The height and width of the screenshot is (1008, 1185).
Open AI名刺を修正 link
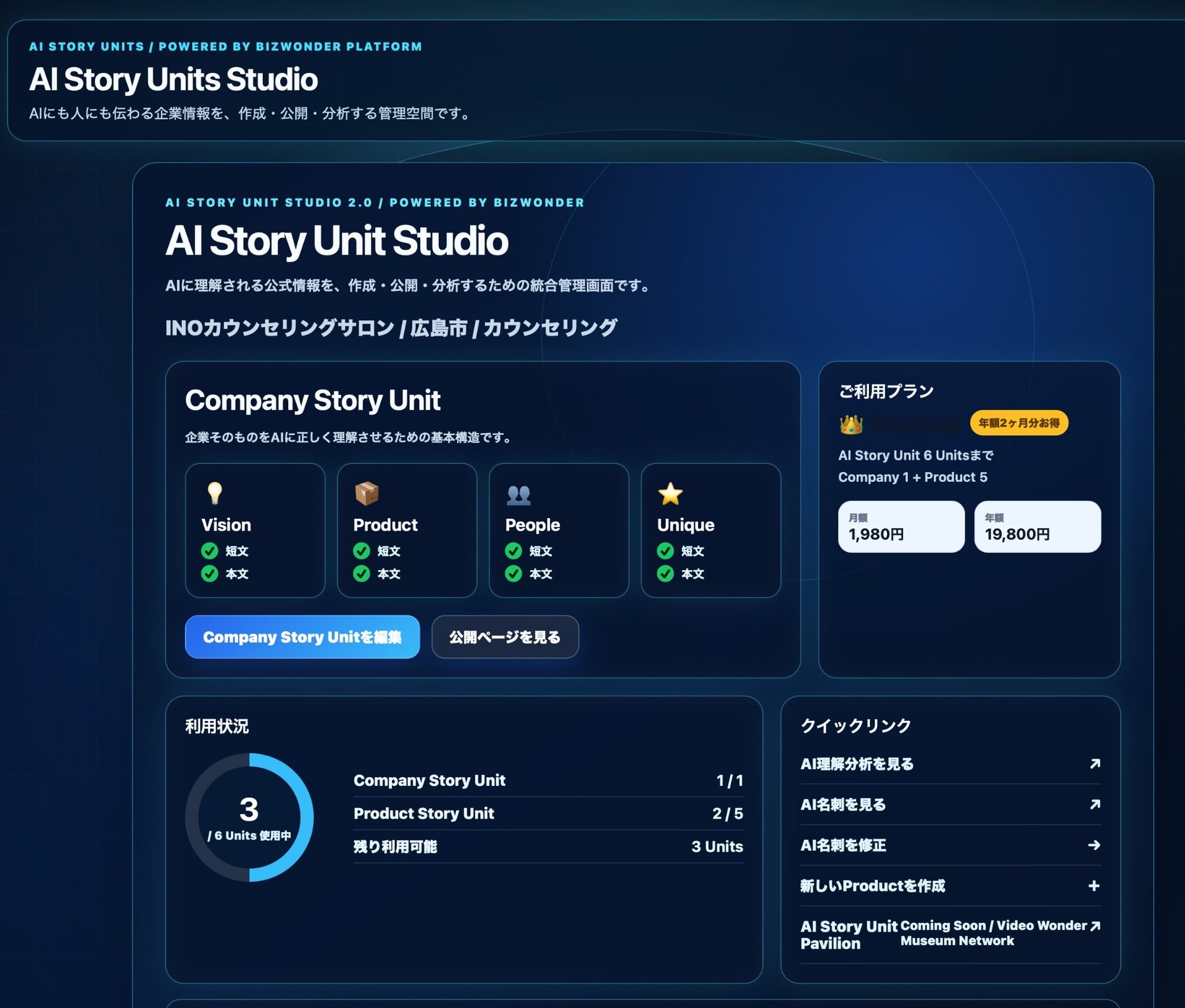point(950,845)
